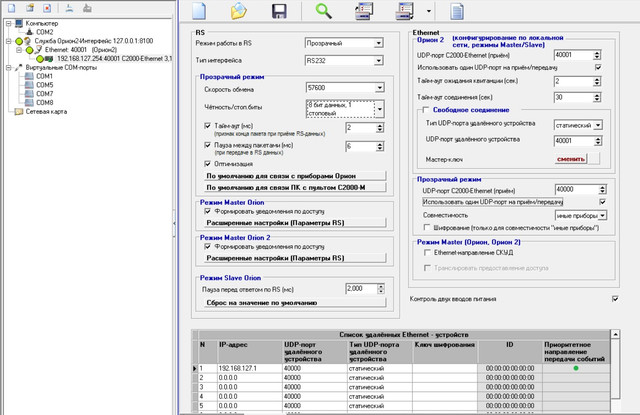Select COM8 virtual port in tree

click(44, 102)
